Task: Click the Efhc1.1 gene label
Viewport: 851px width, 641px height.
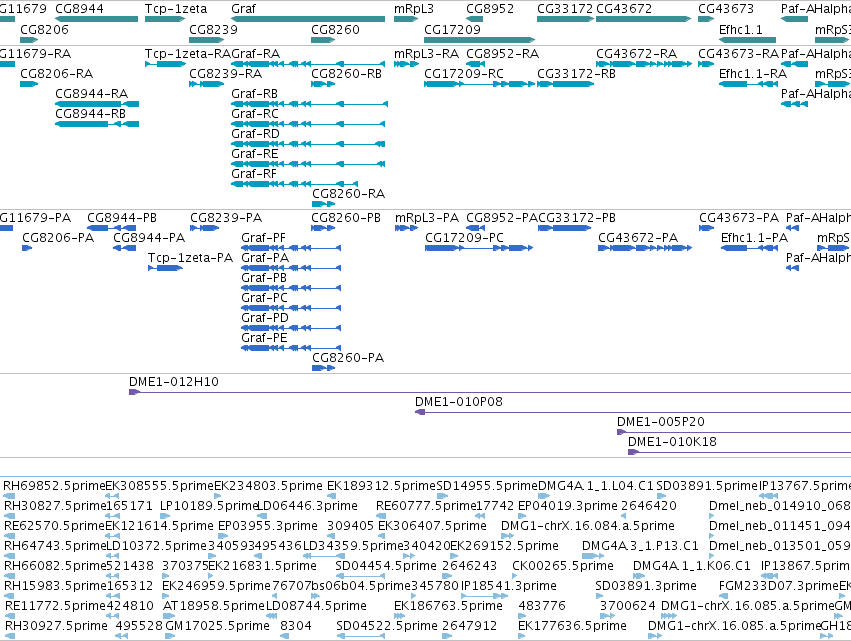Action: [x=740, y=30]
